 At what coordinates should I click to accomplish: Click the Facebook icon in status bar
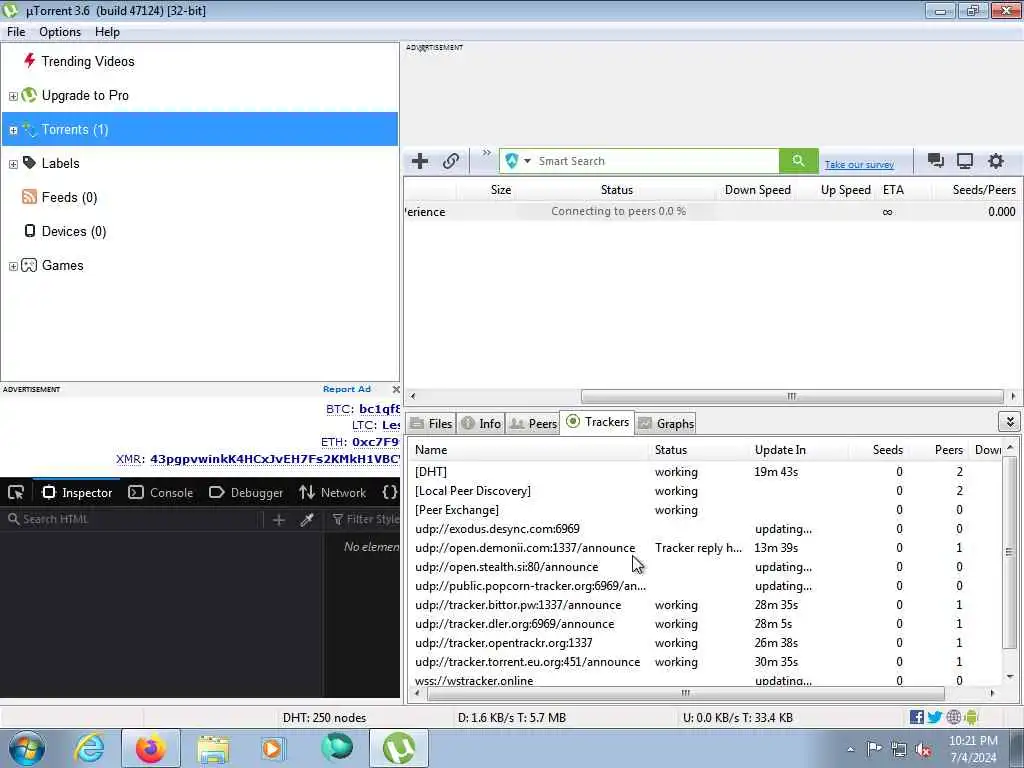click(916, 717)
